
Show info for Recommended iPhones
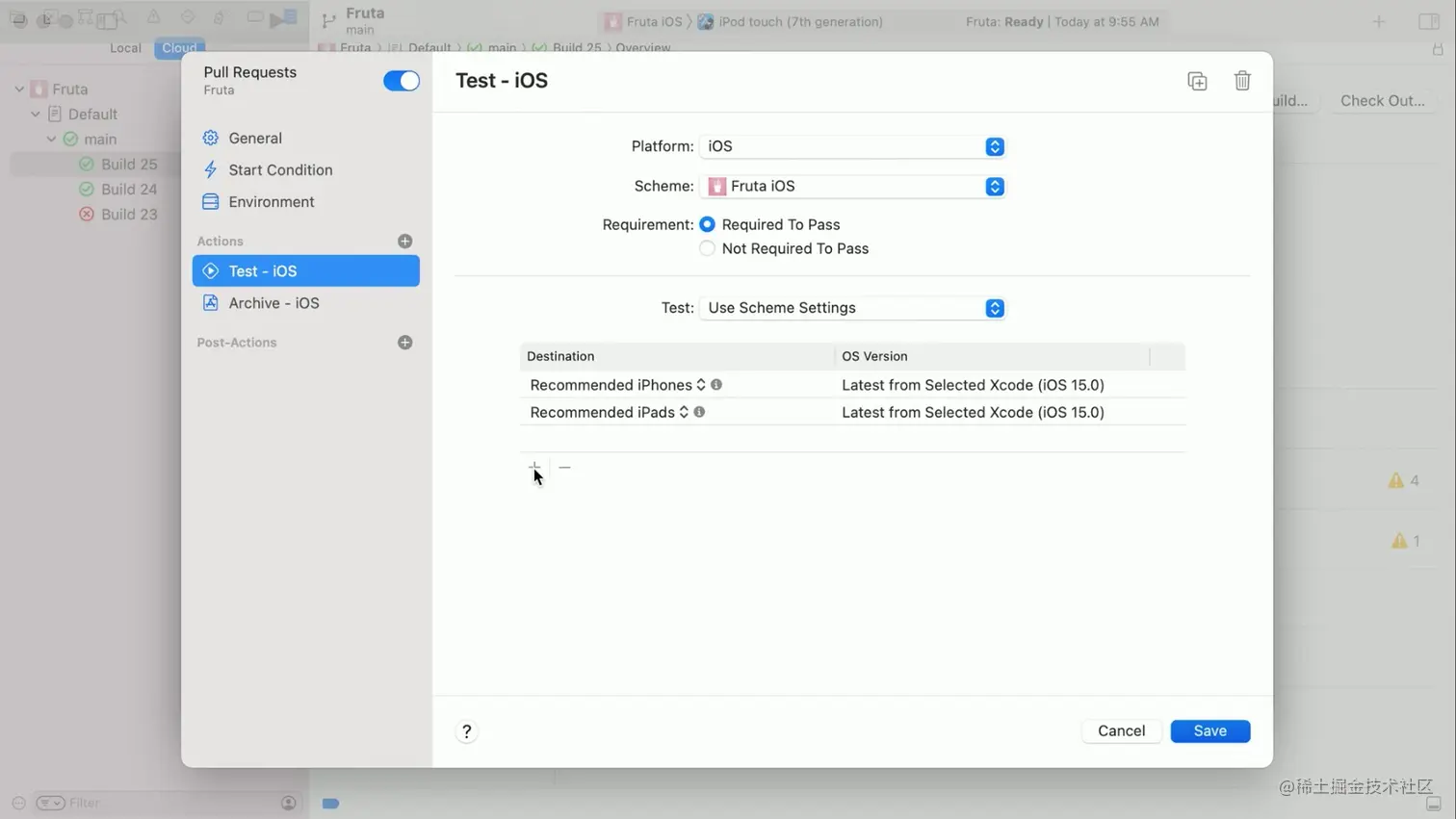[716, 385]
